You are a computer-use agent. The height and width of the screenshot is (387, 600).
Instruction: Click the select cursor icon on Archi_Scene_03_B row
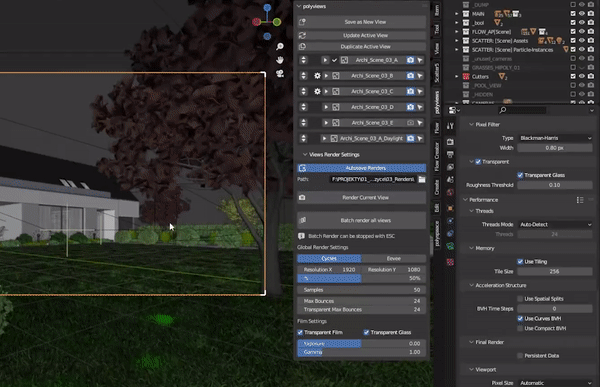420,76
